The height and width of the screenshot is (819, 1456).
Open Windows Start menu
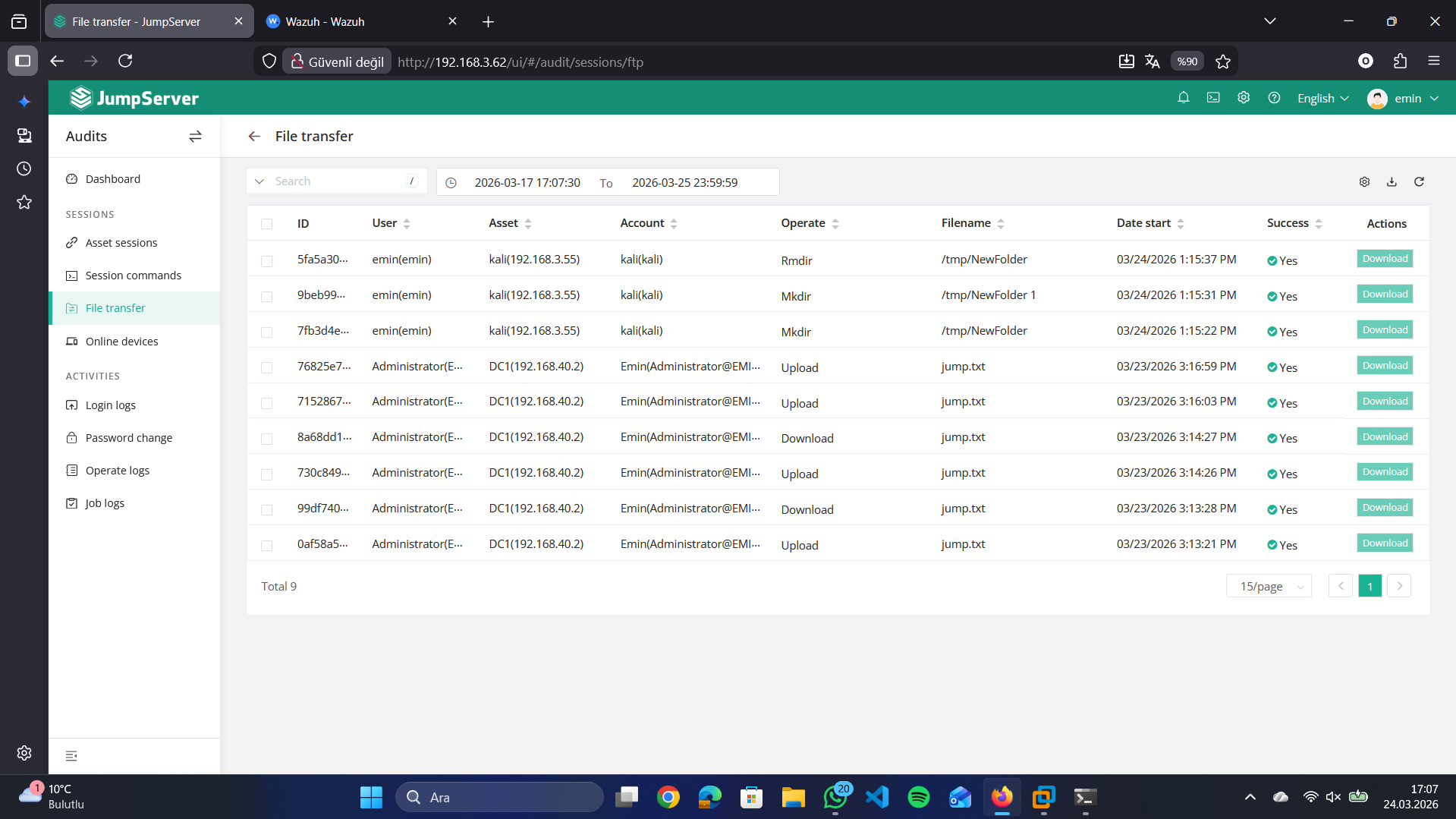coord(371,797)
